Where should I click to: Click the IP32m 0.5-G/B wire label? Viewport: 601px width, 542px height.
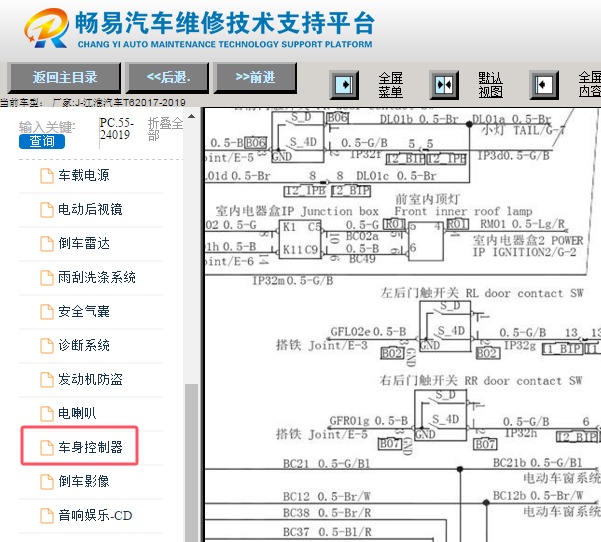click(x=293, y=280)
